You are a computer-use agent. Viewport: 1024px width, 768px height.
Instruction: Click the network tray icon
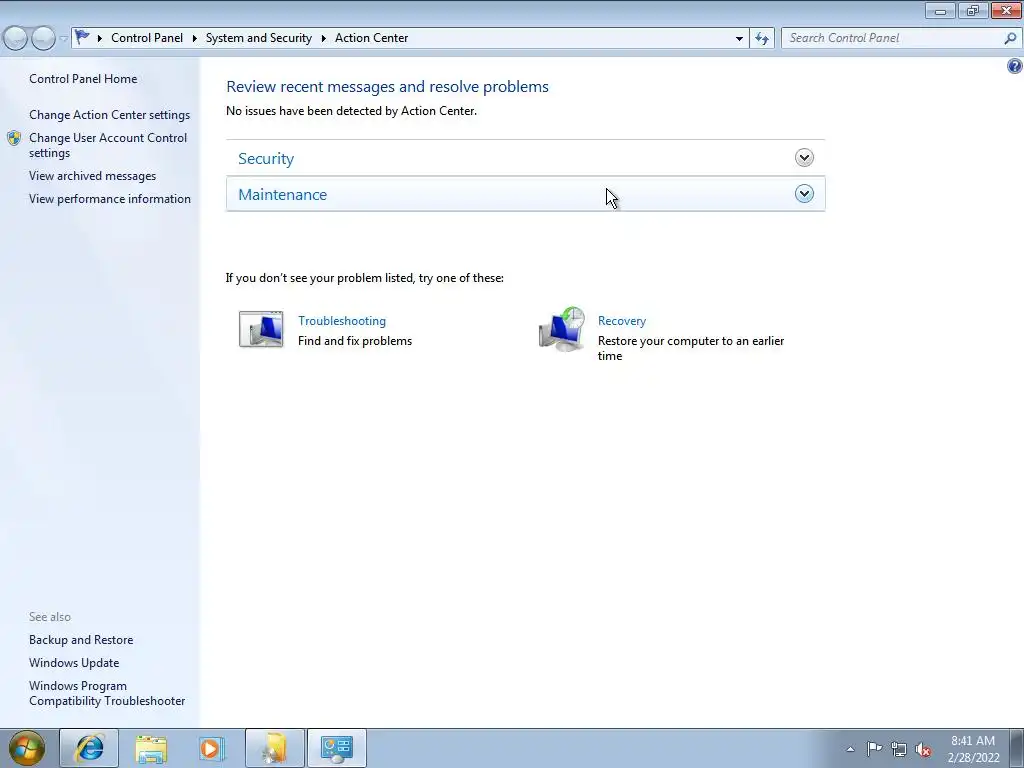pos(899,749)
